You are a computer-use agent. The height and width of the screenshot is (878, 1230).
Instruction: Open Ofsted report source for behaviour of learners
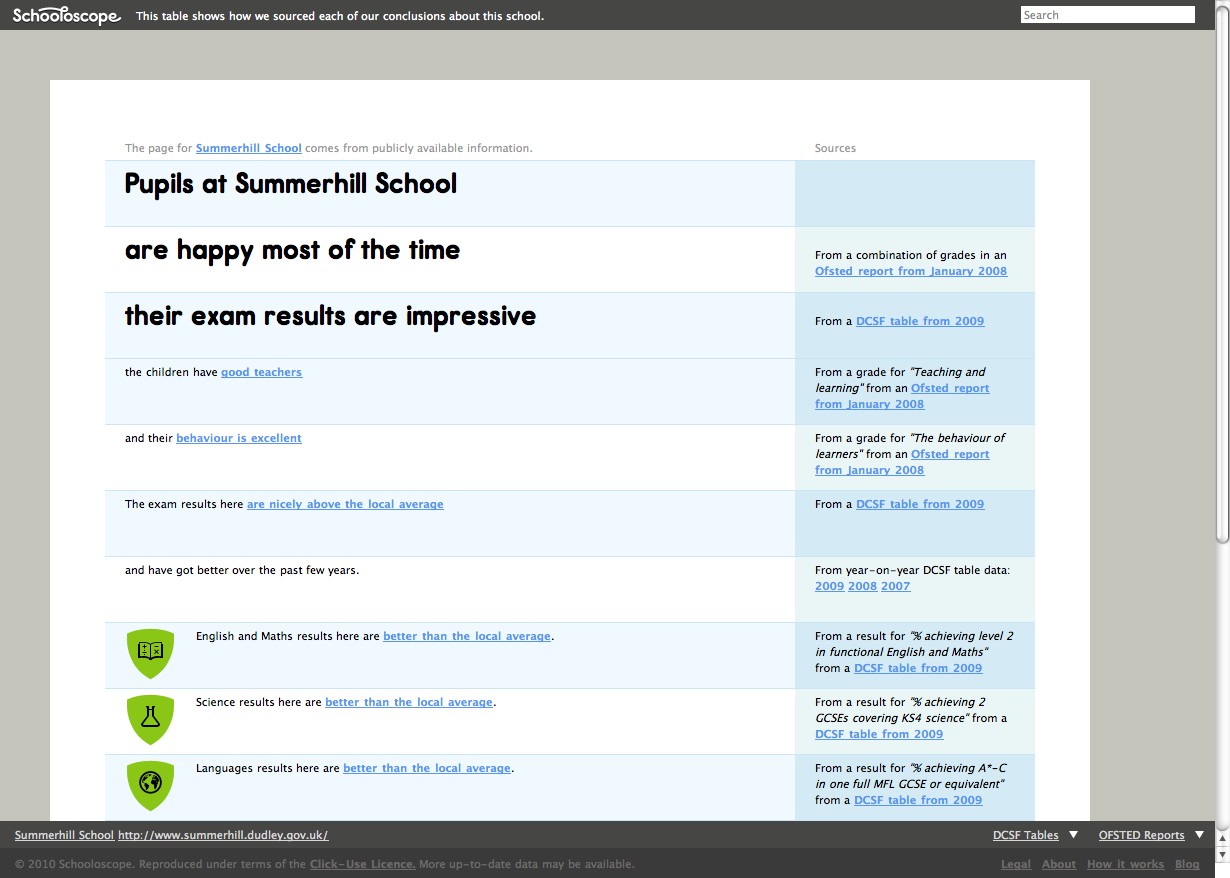point(902,462)
